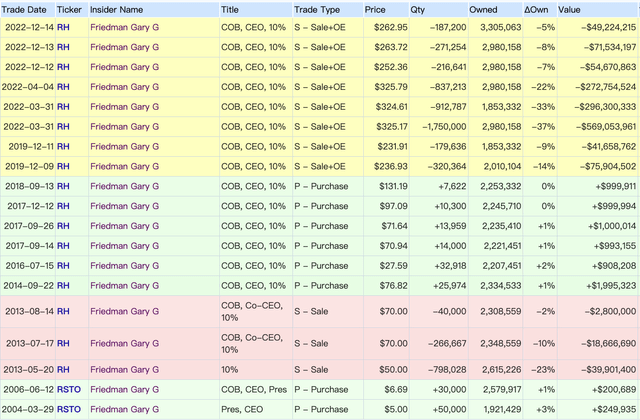The width and height of the screenshot is (640, 420).
Task: Open RH ticker link in 2022-12-14 row
Action: [63, 28]
